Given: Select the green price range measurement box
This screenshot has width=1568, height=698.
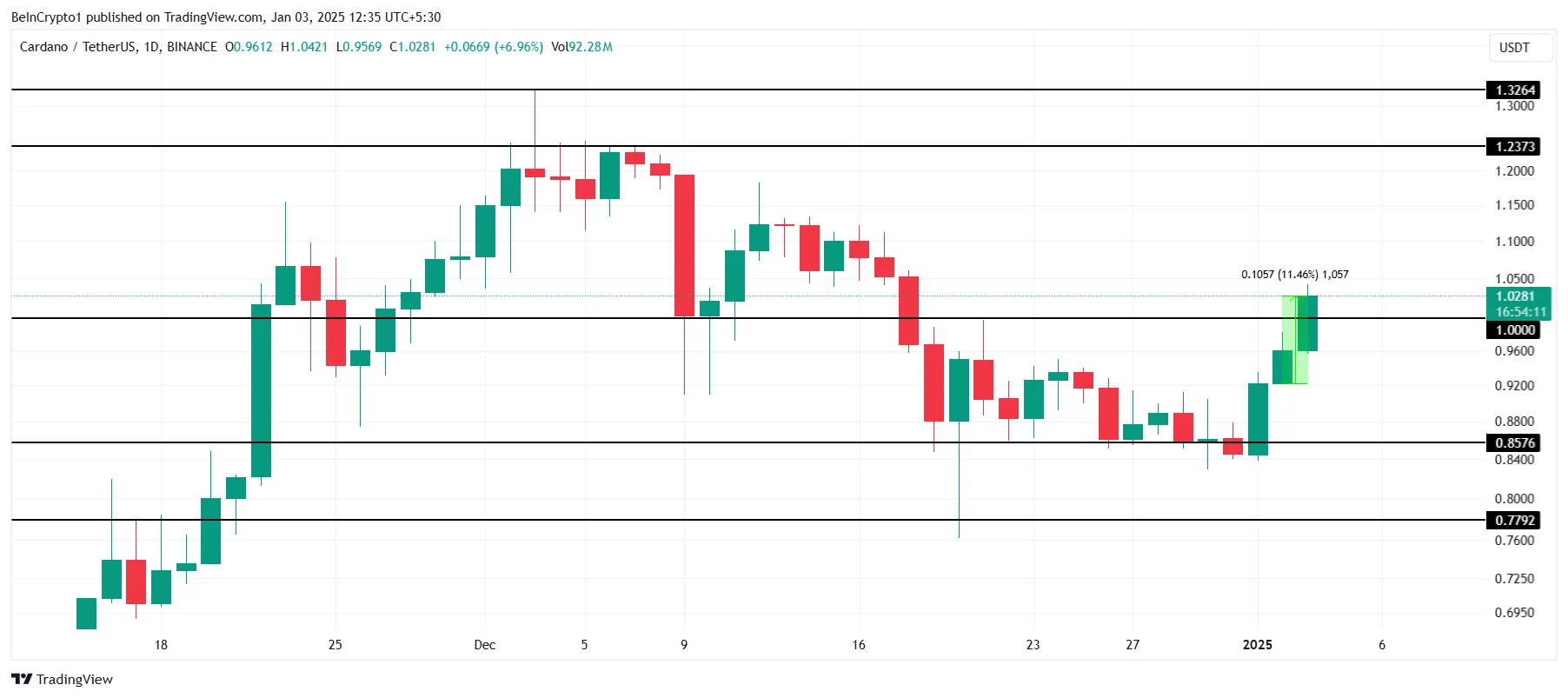Looking at the screenshot, I should [x=1294, y=340].
